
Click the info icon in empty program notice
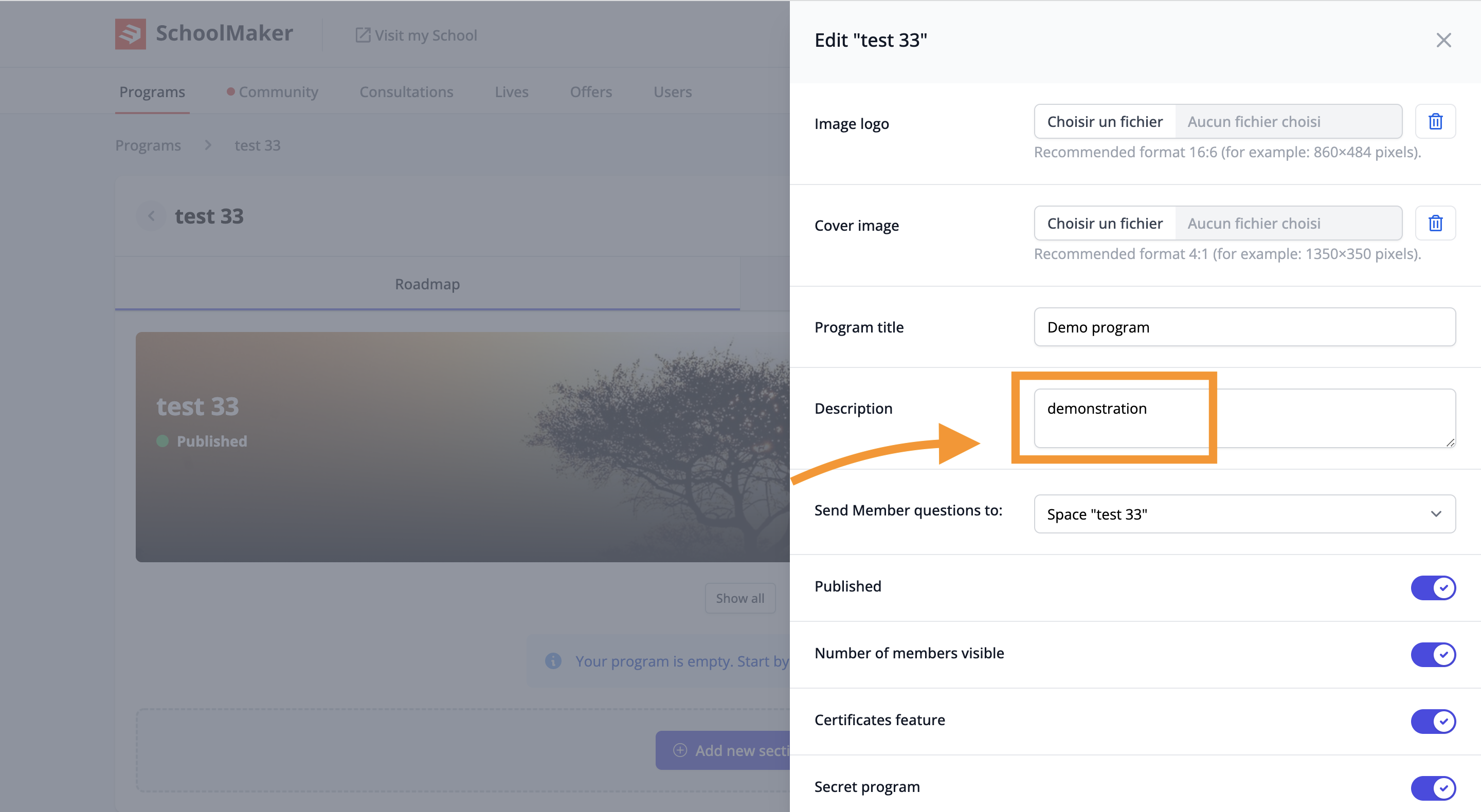(553, 661)
